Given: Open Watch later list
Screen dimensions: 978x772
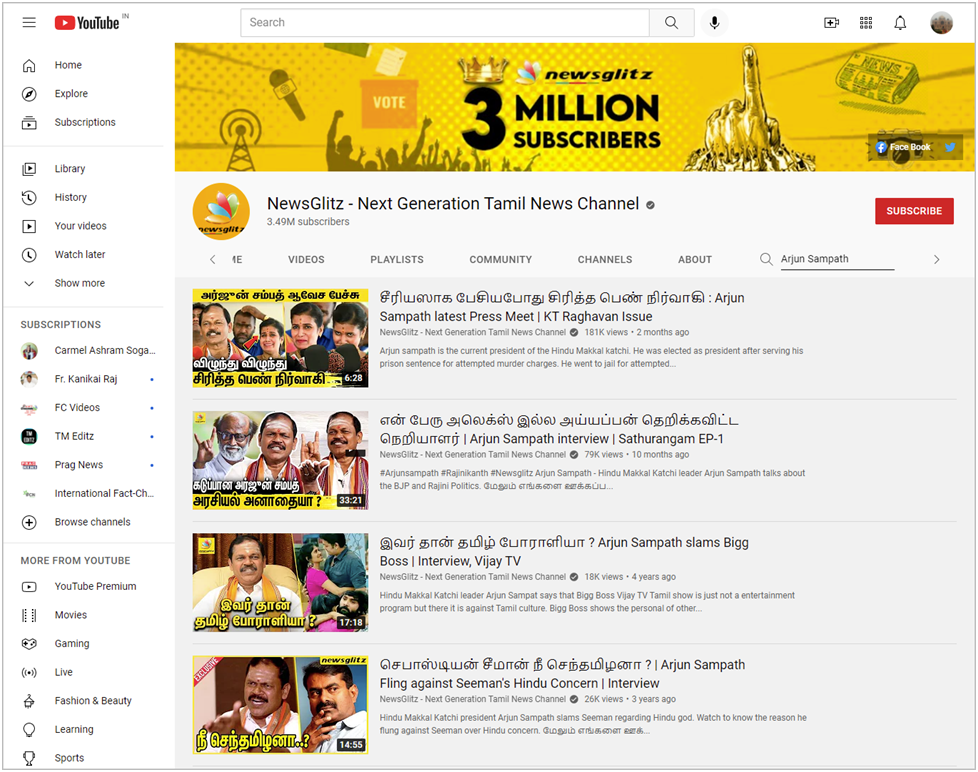Looking at the screenshot, I should pyautogui.click(x=84, y=254).
